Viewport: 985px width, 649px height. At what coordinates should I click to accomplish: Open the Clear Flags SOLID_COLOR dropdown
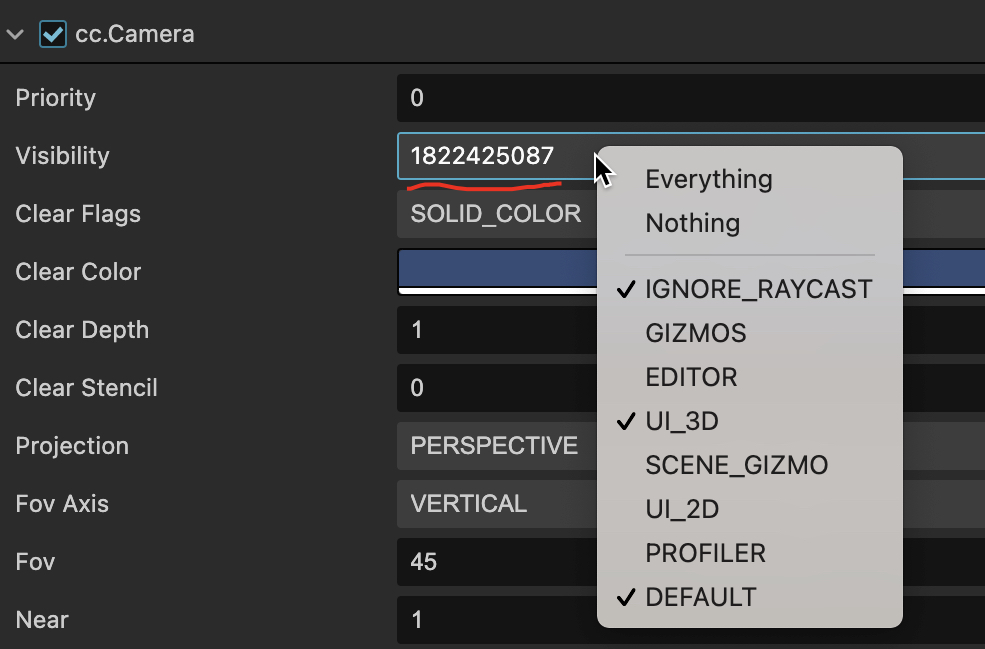pos(496,214)
